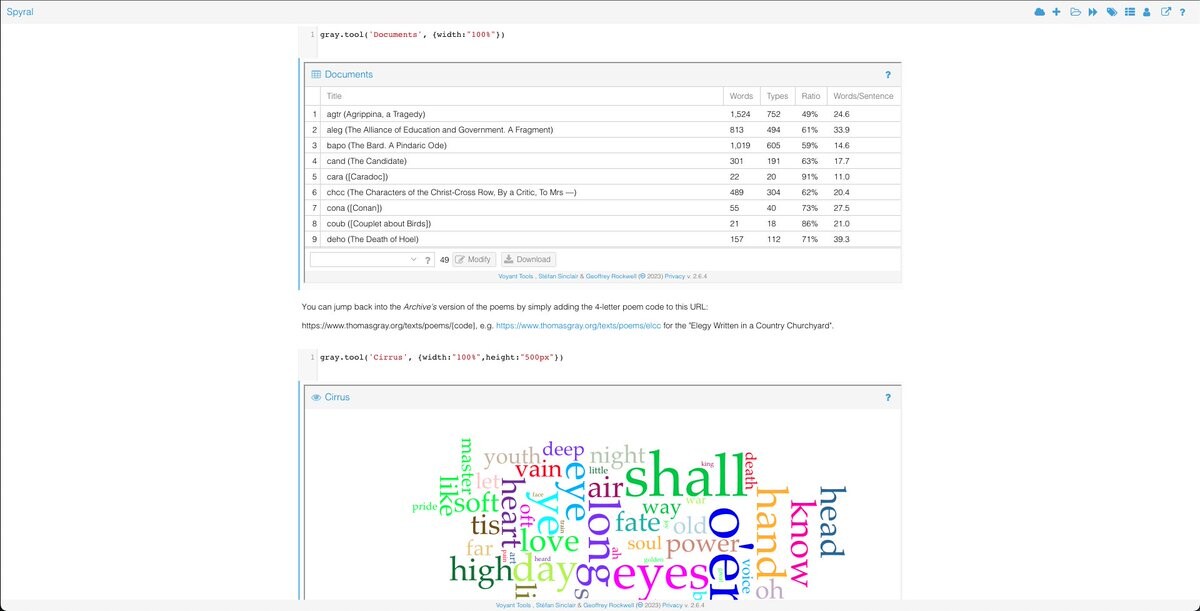Click the word 'air' in the Cirrus cloud

click(605, 488)
